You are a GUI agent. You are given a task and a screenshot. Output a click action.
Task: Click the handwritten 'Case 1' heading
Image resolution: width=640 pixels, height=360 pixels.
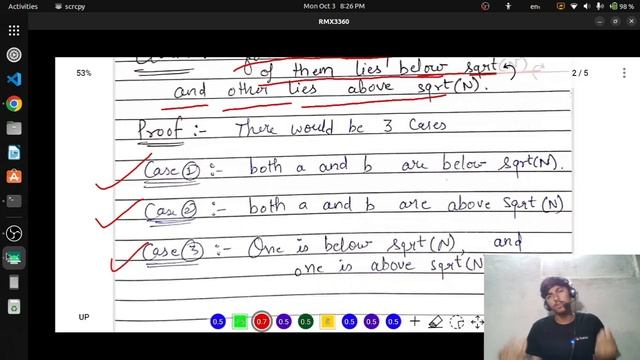click(x=171, y=170)
